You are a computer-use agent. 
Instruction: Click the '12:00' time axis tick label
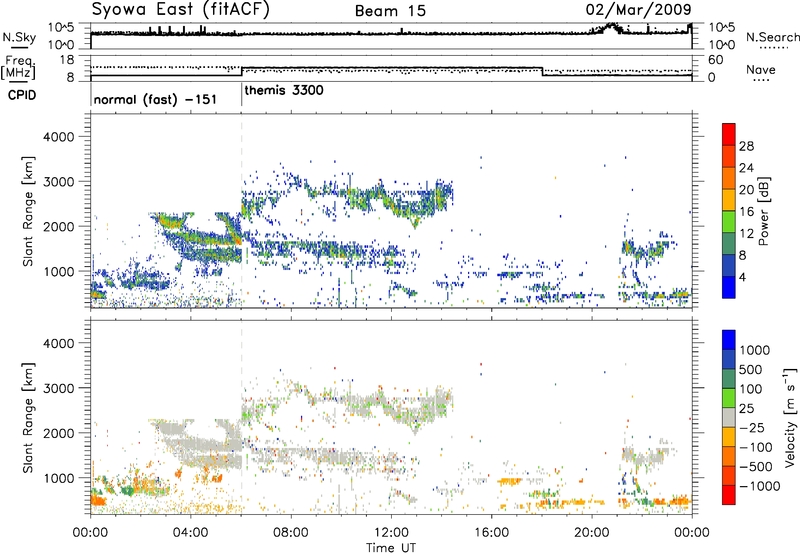pos(391,533)
